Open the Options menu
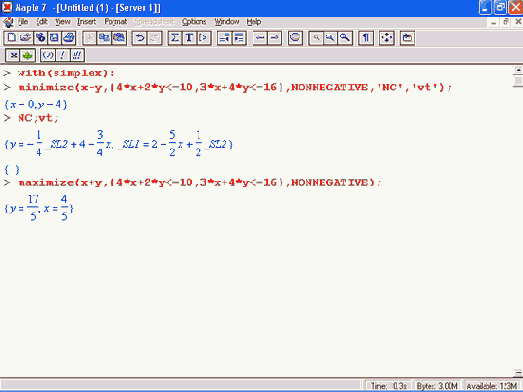Image resolution: width=523 pixels, height=392 pixels. 194,22
